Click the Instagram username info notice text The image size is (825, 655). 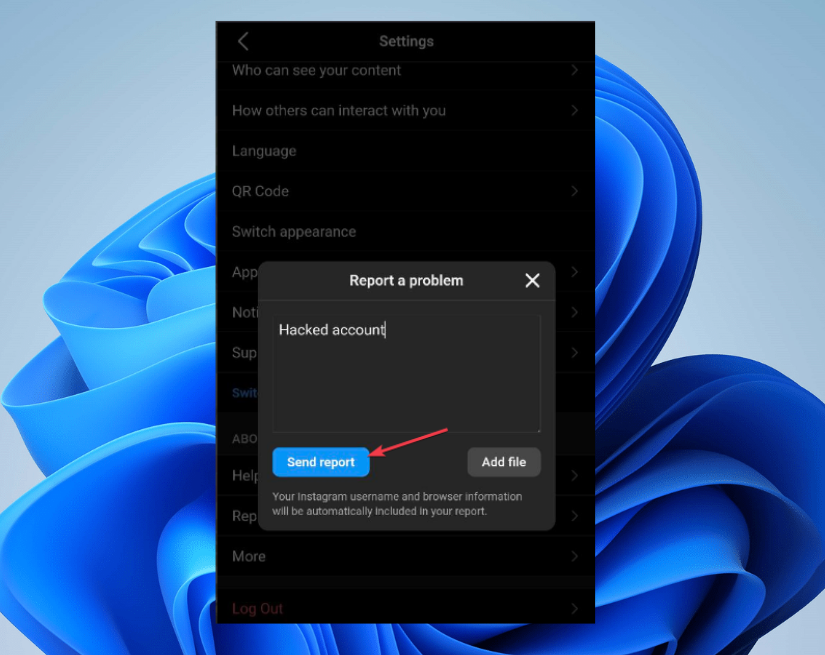click(x=397, y=503)
